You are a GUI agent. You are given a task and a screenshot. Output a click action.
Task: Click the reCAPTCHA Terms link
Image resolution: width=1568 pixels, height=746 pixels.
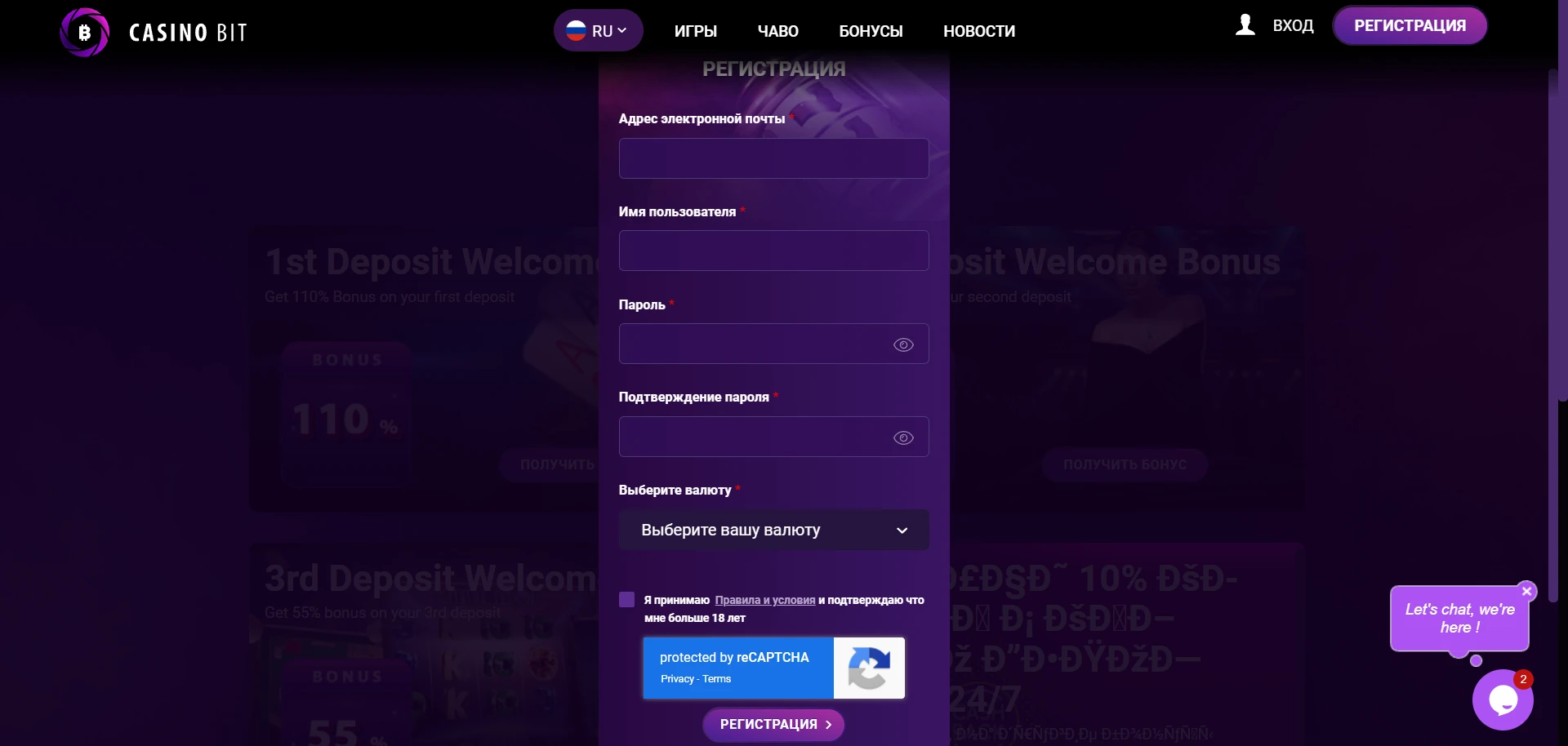717,679
